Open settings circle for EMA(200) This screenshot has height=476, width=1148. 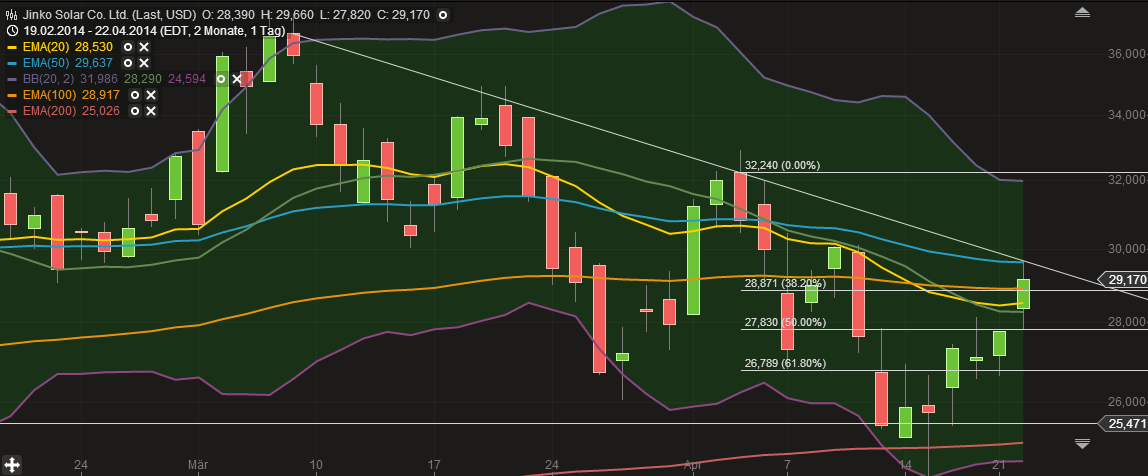click(x=135, y=111)
